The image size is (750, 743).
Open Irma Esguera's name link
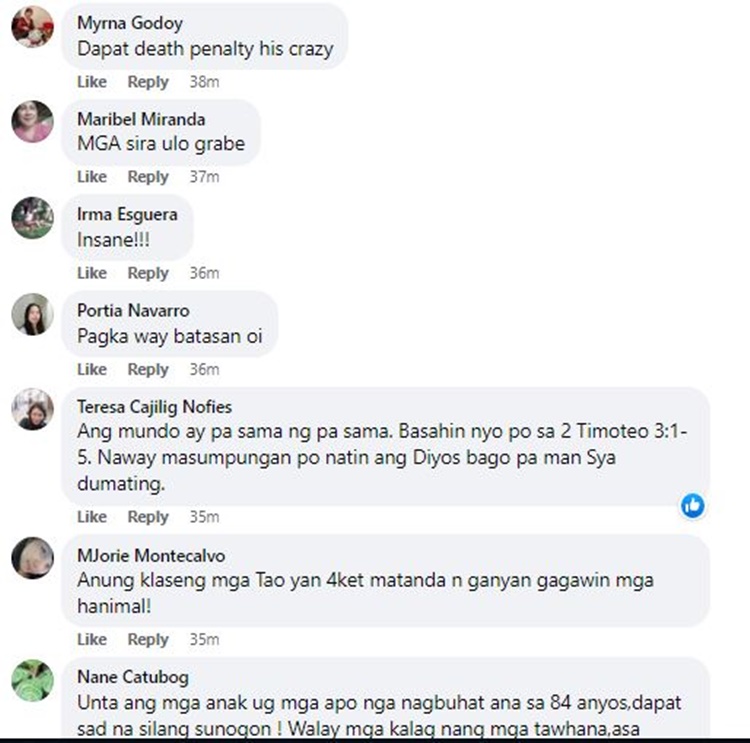(x=127, y=214)
